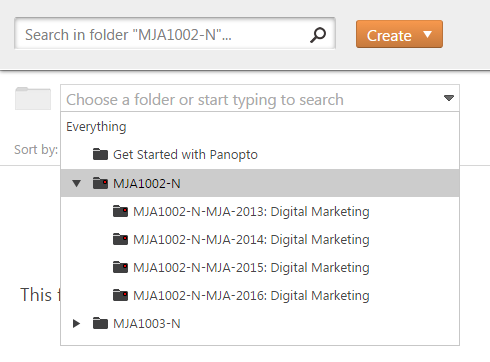Click the Choose a folder search box
490x362 pixels.
(x=260, y=98)
